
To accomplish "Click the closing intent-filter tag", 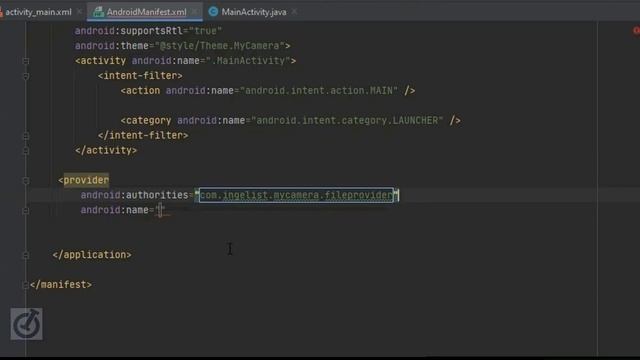I will (143, 136).
